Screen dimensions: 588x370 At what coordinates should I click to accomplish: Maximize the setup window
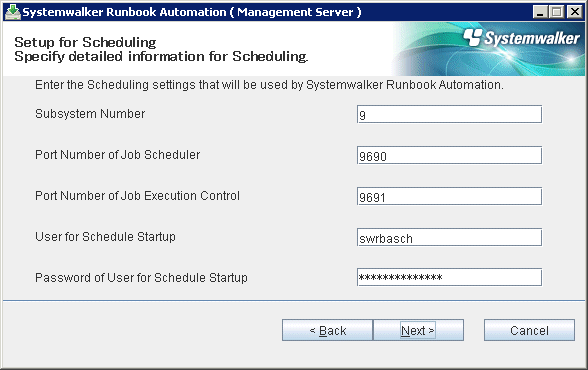point(557,12)
